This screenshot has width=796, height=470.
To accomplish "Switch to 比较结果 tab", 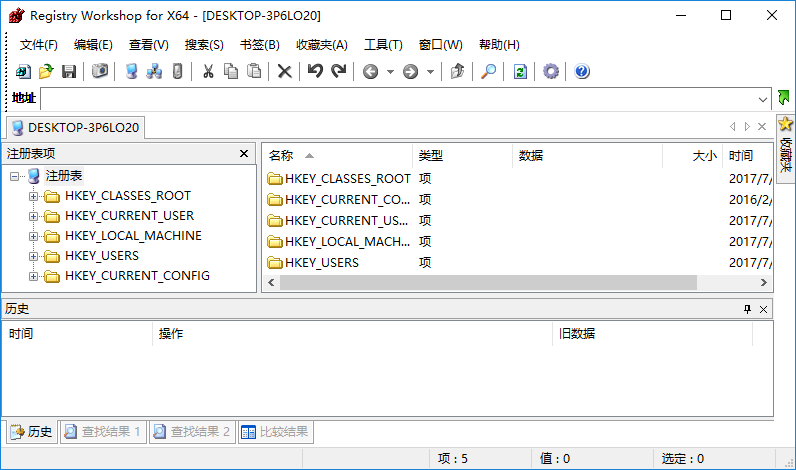I will tap(275, 432).
